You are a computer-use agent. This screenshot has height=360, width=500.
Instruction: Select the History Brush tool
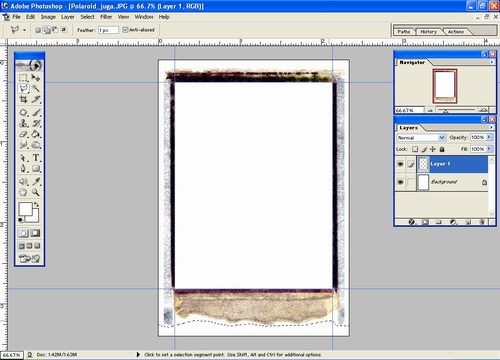click(36, 123)
